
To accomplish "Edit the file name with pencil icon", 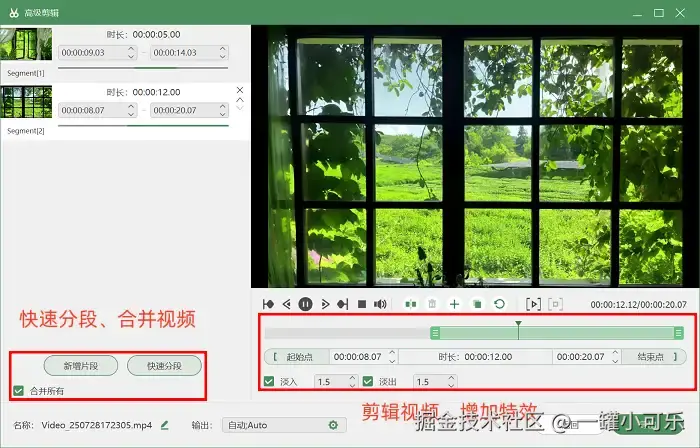I will (x=165, y=425).
